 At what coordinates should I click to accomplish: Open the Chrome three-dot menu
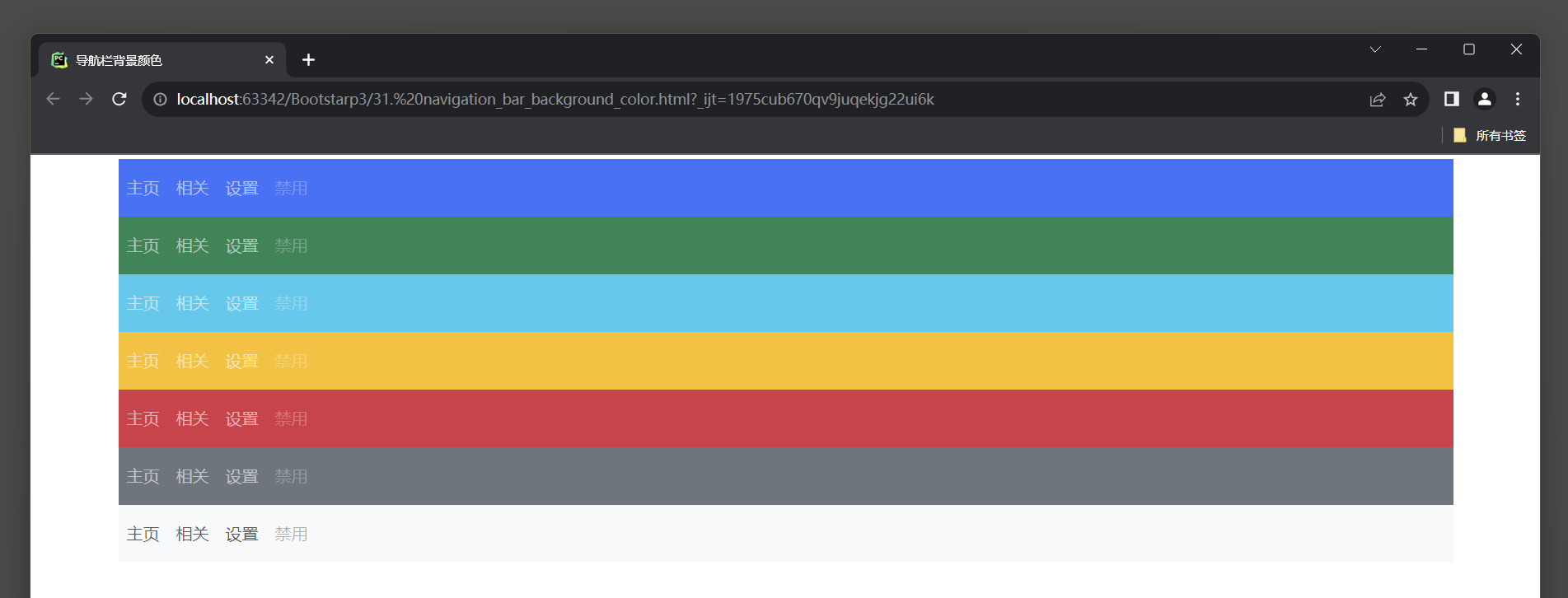pyautogui.click(x=1518, y=99)
